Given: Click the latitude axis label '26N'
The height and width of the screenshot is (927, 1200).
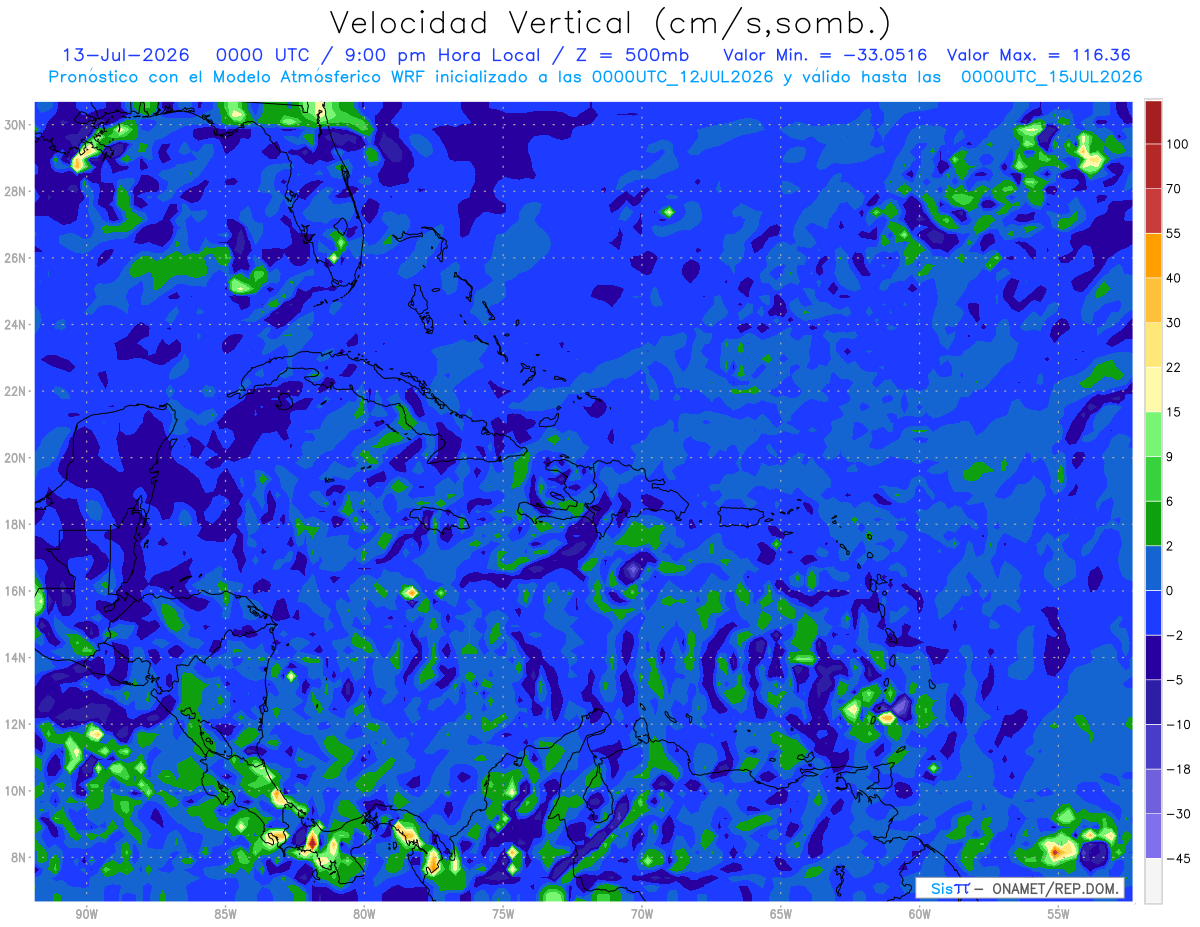Looking at the screenshot, I should pyautogui.click(x=16, y=258).
